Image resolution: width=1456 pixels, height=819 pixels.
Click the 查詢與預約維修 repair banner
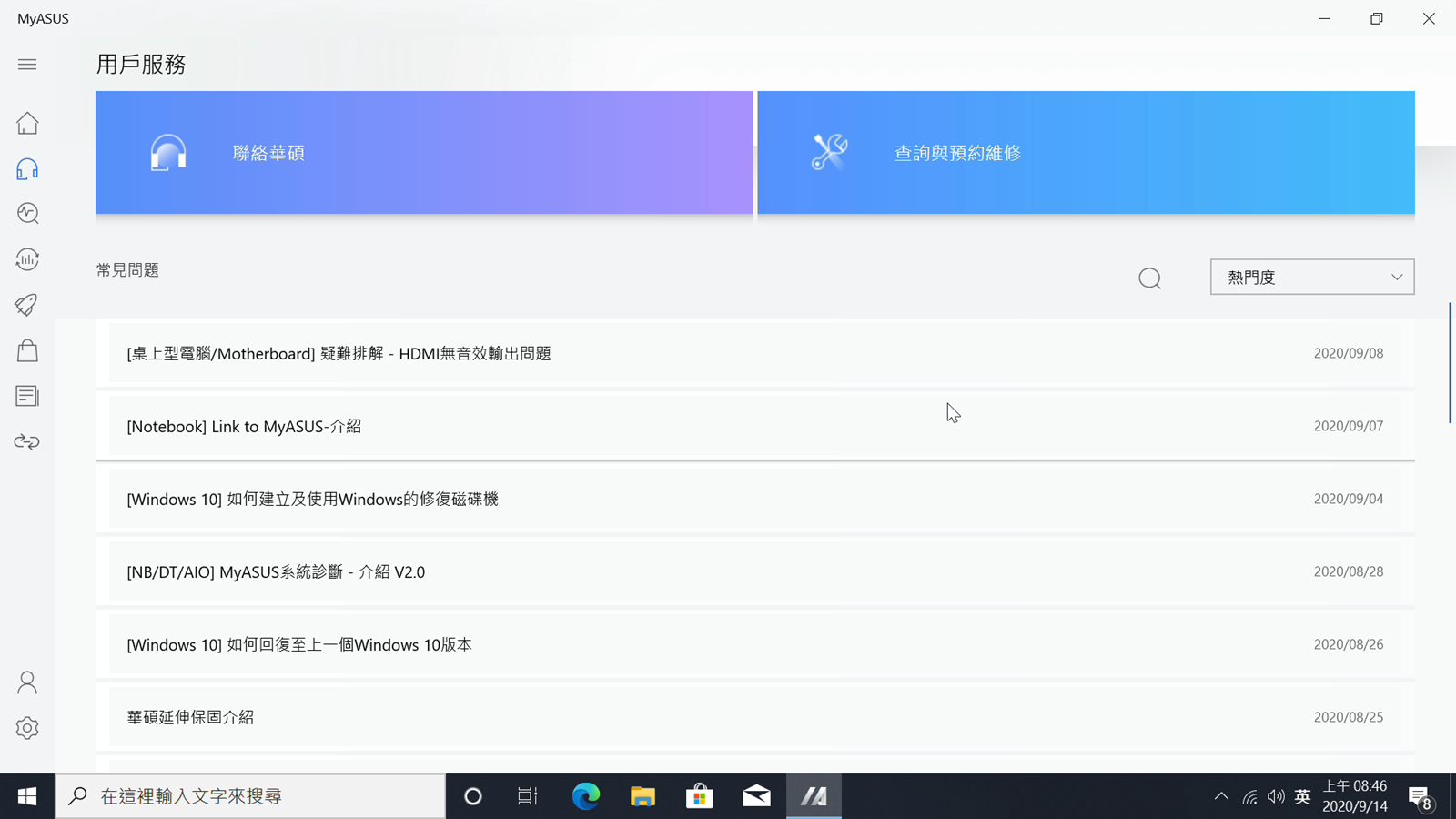click(x=1086, y=153)
